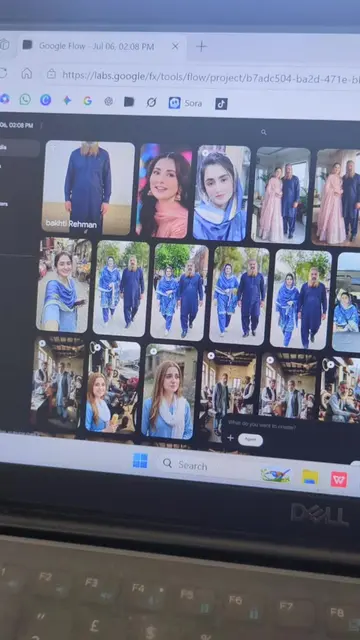Open the blue headscarf selfie thumbnail in top row
The width and height of the screenshot is (360, 640).
click(222, 193)
